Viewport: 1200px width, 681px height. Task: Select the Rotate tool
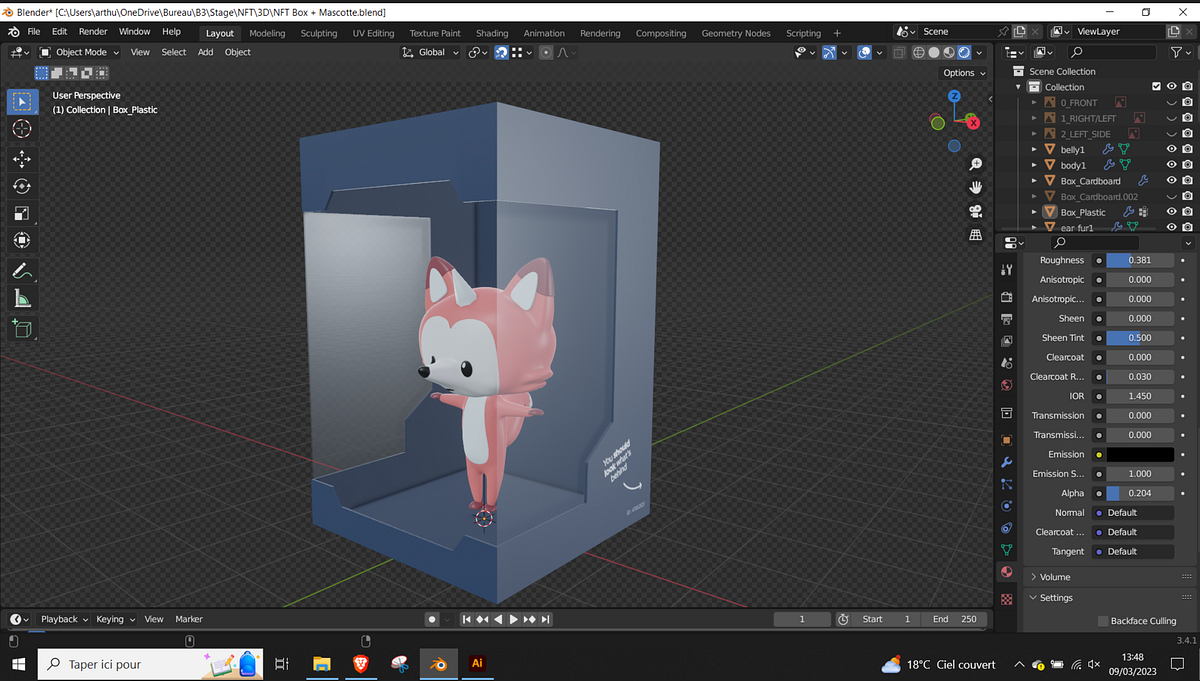22,186
